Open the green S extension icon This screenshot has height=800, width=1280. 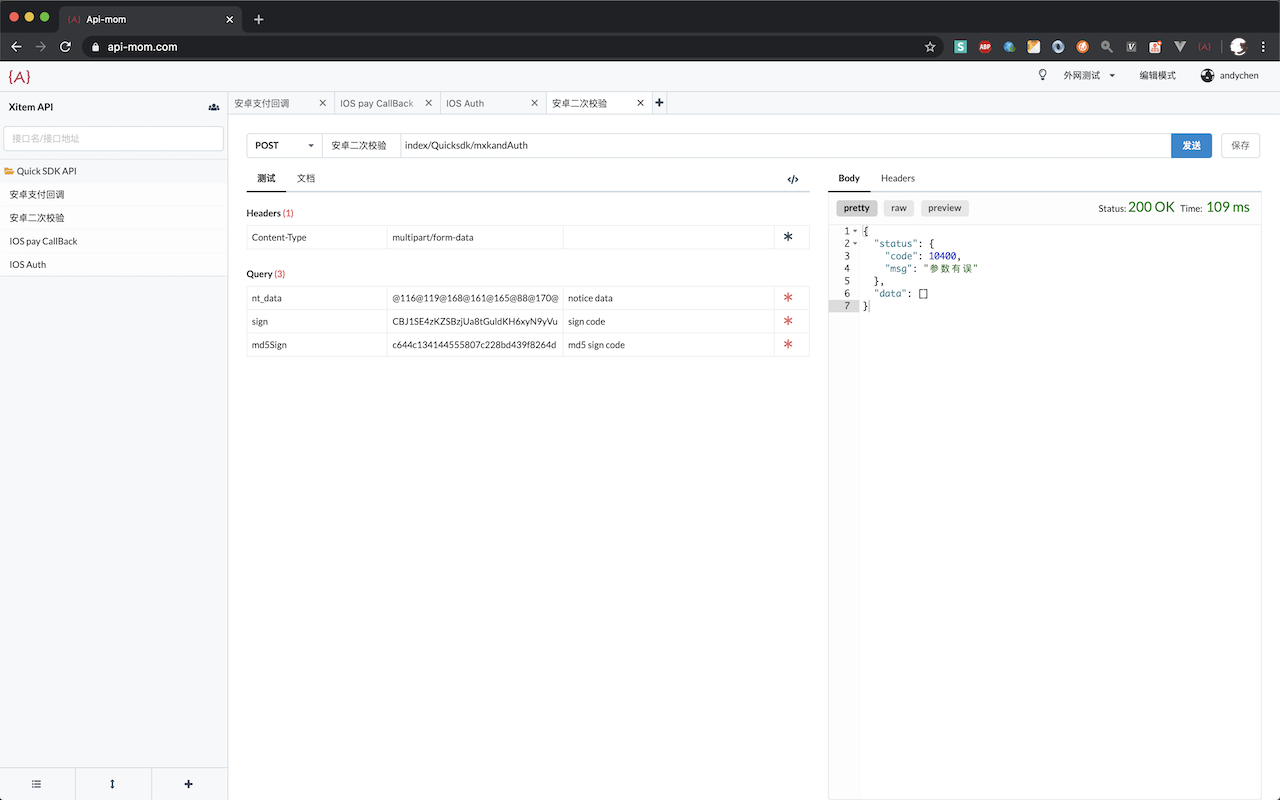click(961, 47)
